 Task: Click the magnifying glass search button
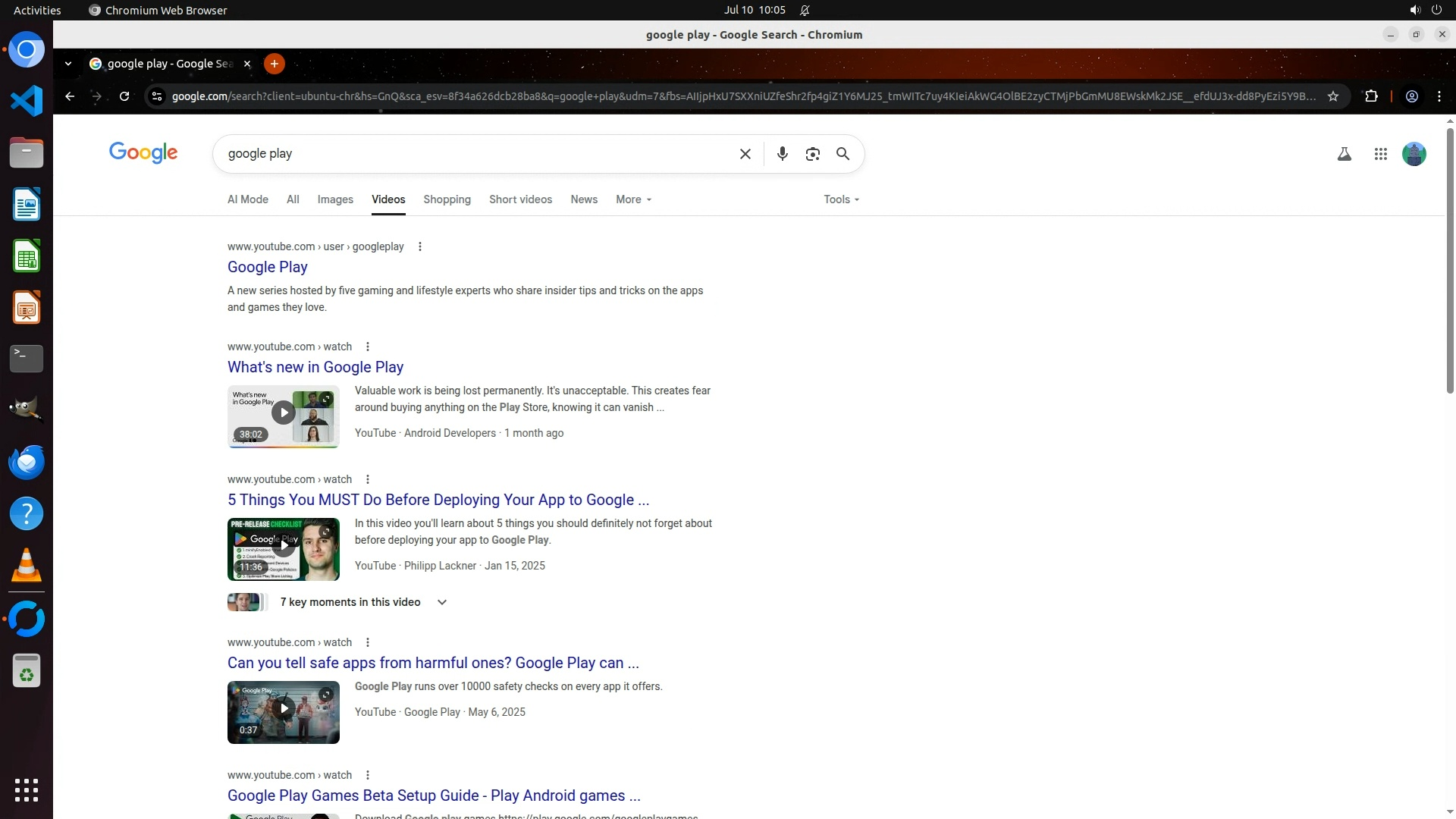[x=843, y=154]
